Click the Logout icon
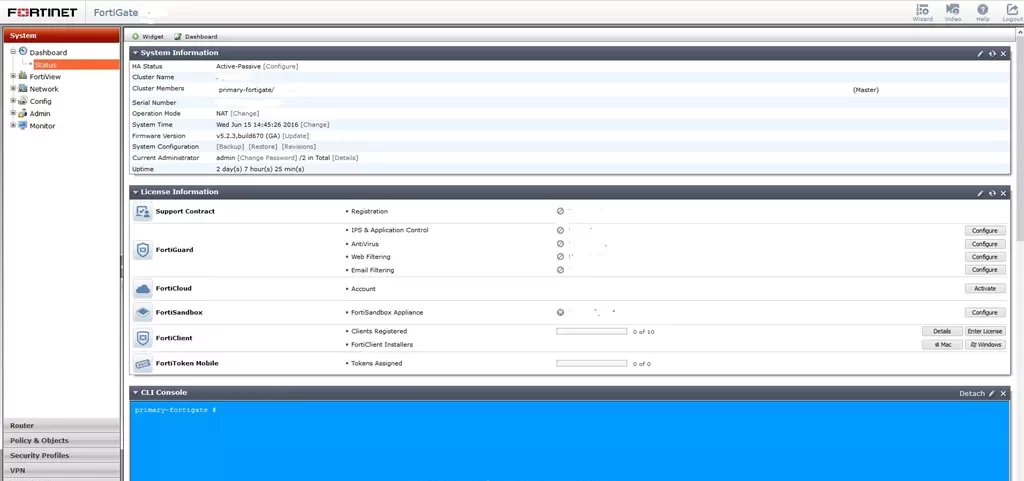Screen dimensions: 1024x481 pyautogui.click(x=1012, y=10)
